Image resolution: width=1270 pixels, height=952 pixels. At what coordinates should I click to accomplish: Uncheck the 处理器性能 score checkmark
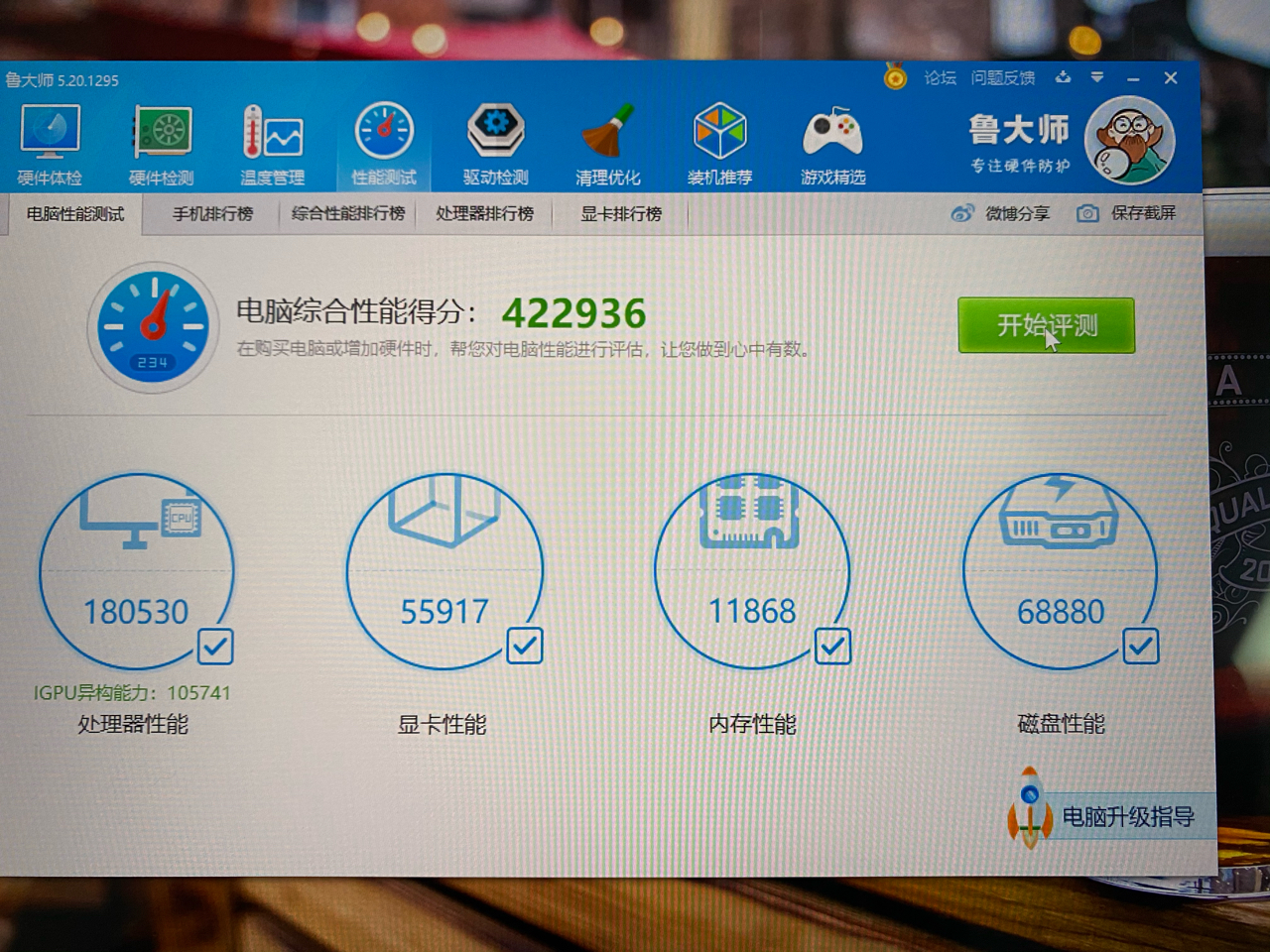pos(214,647)
